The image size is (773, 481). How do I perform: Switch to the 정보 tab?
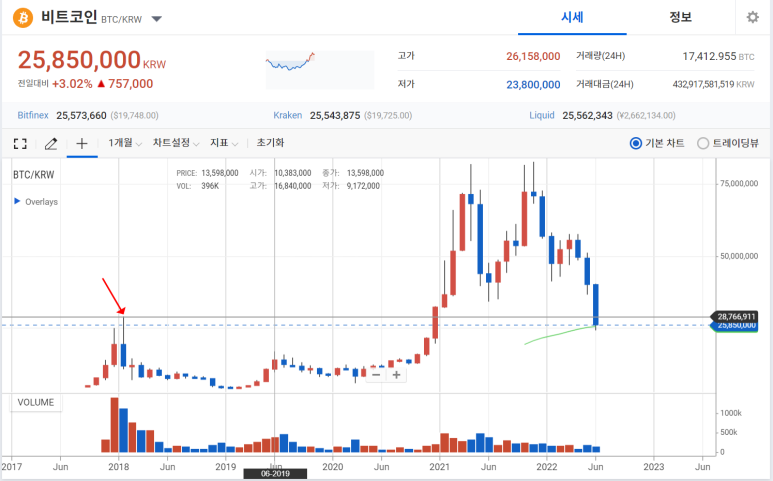[x=680, y=17]
